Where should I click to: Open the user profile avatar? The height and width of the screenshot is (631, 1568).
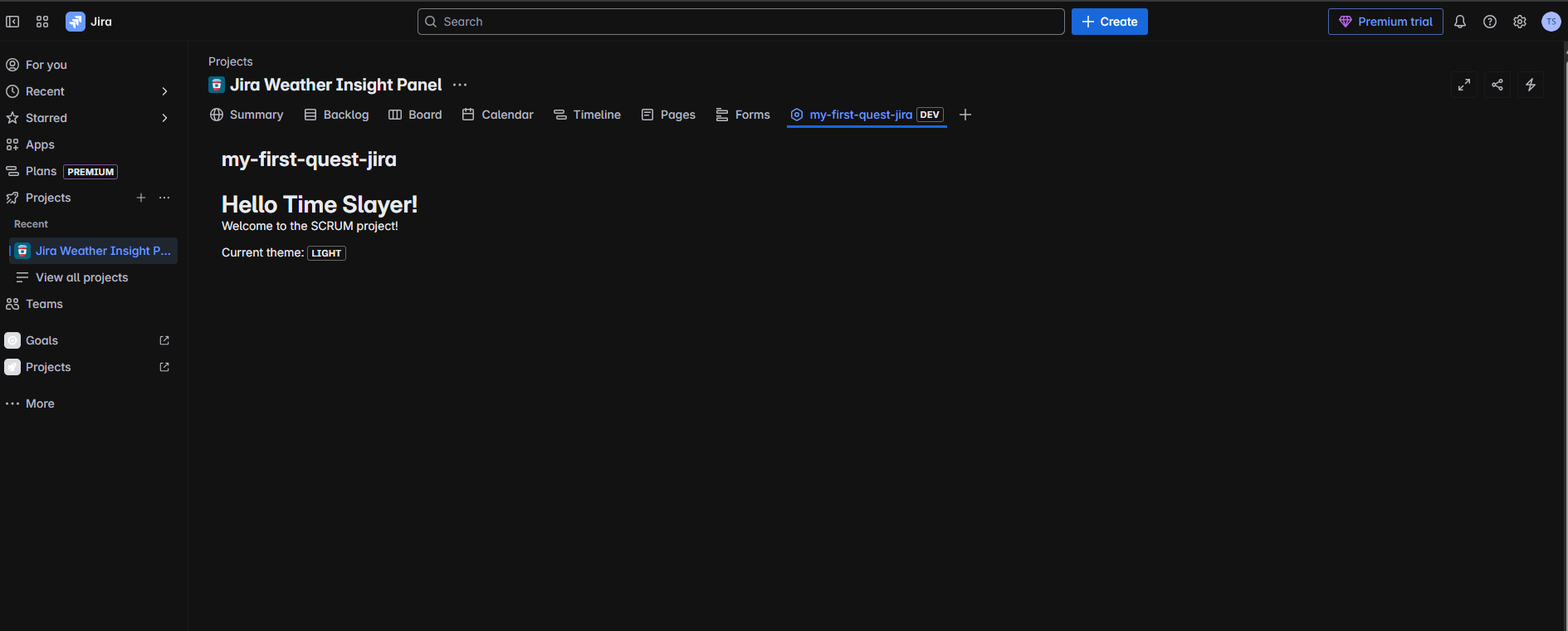pos(1551,22)
